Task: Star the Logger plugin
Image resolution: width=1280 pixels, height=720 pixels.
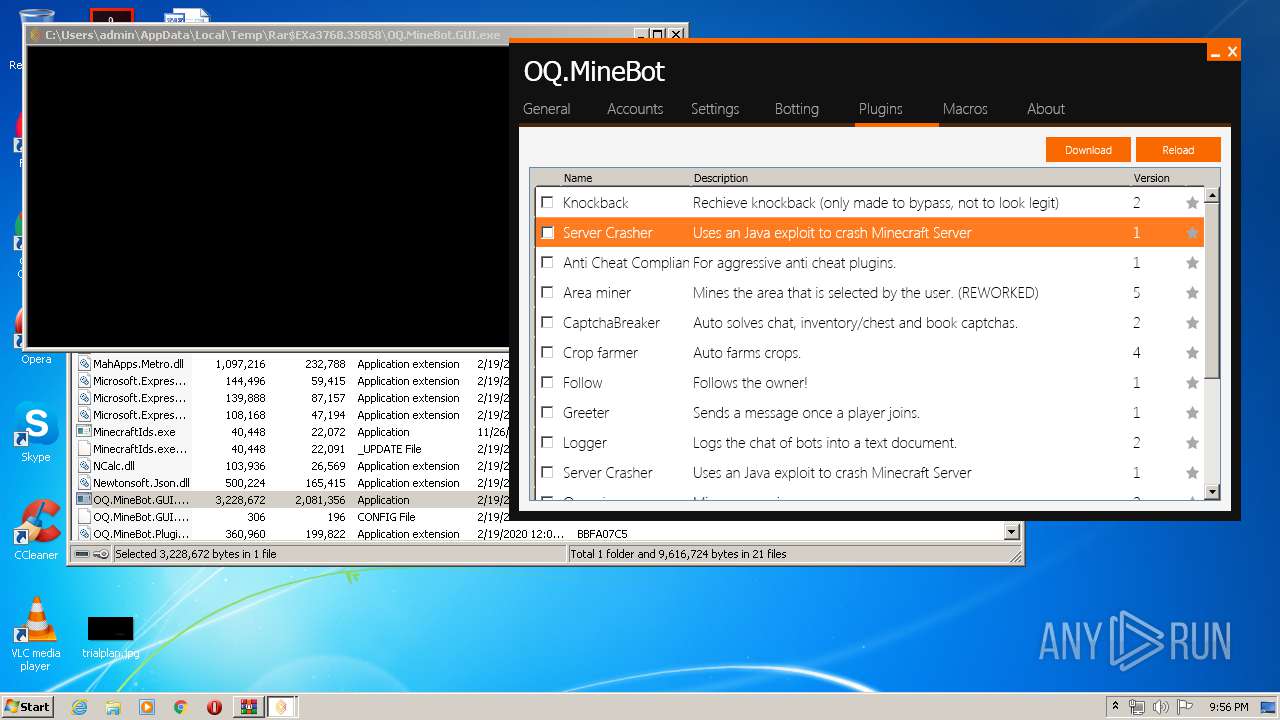Action: (x=1192, y=443)
